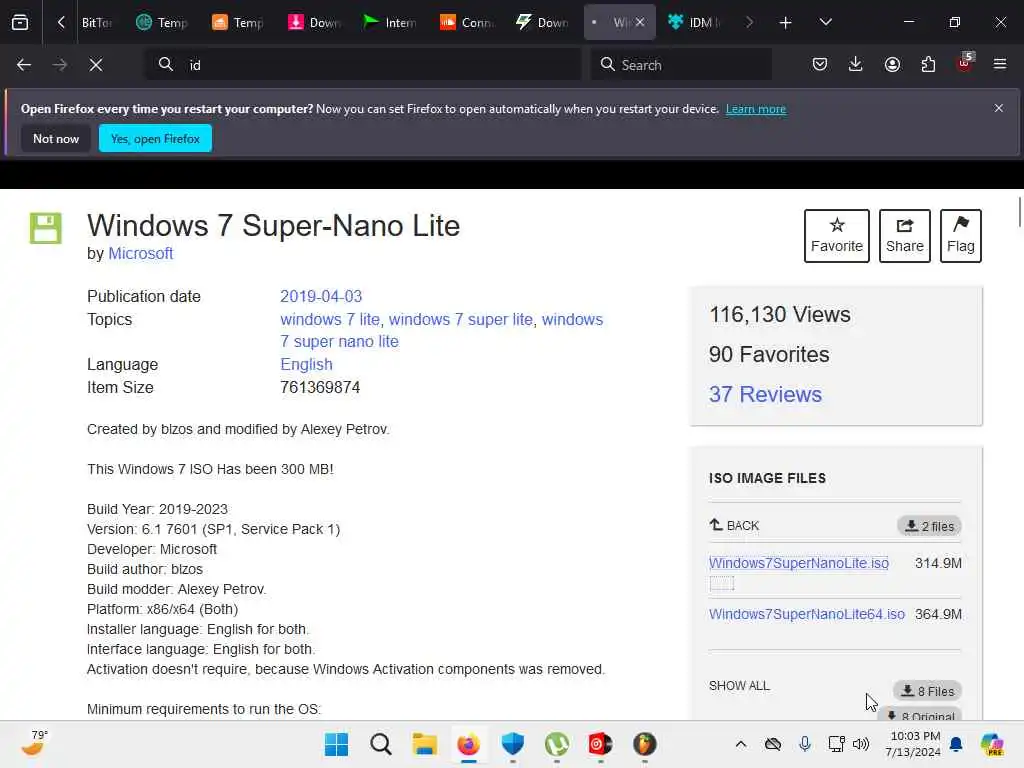Open a new tab with plus button

(x=786, y=22)
